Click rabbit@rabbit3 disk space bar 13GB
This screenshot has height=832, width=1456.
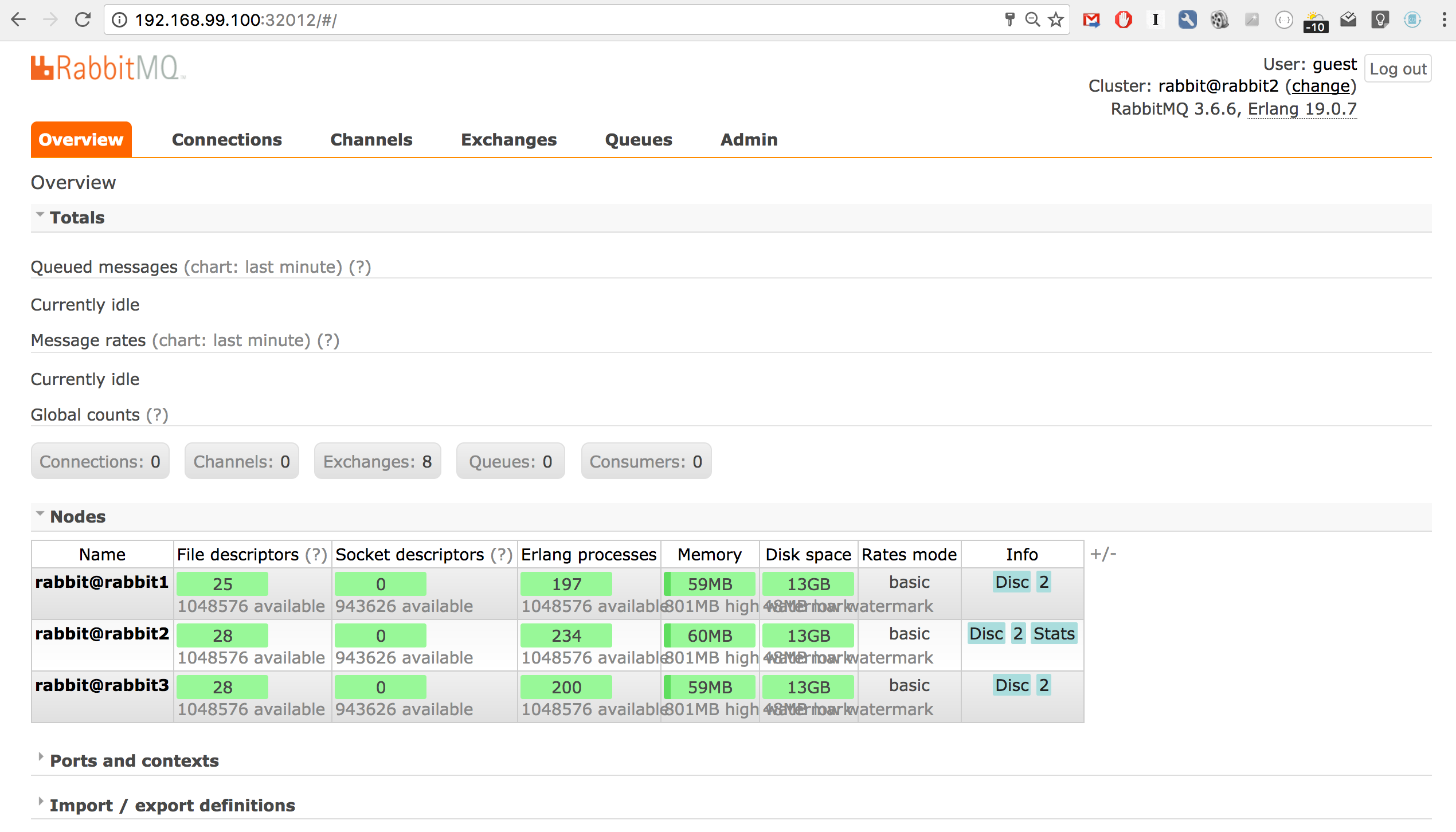pyautogui.click(x=808, y=687)
